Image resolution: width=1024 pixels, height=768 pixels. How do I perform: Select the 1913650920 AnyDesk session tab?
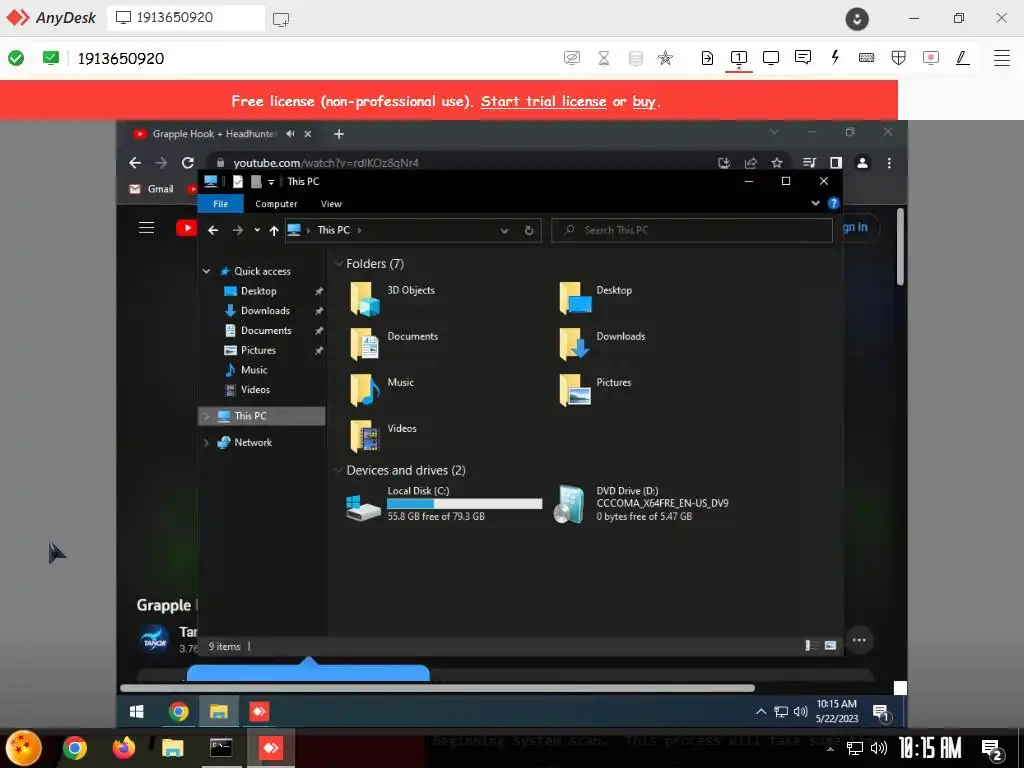[186, 18]
